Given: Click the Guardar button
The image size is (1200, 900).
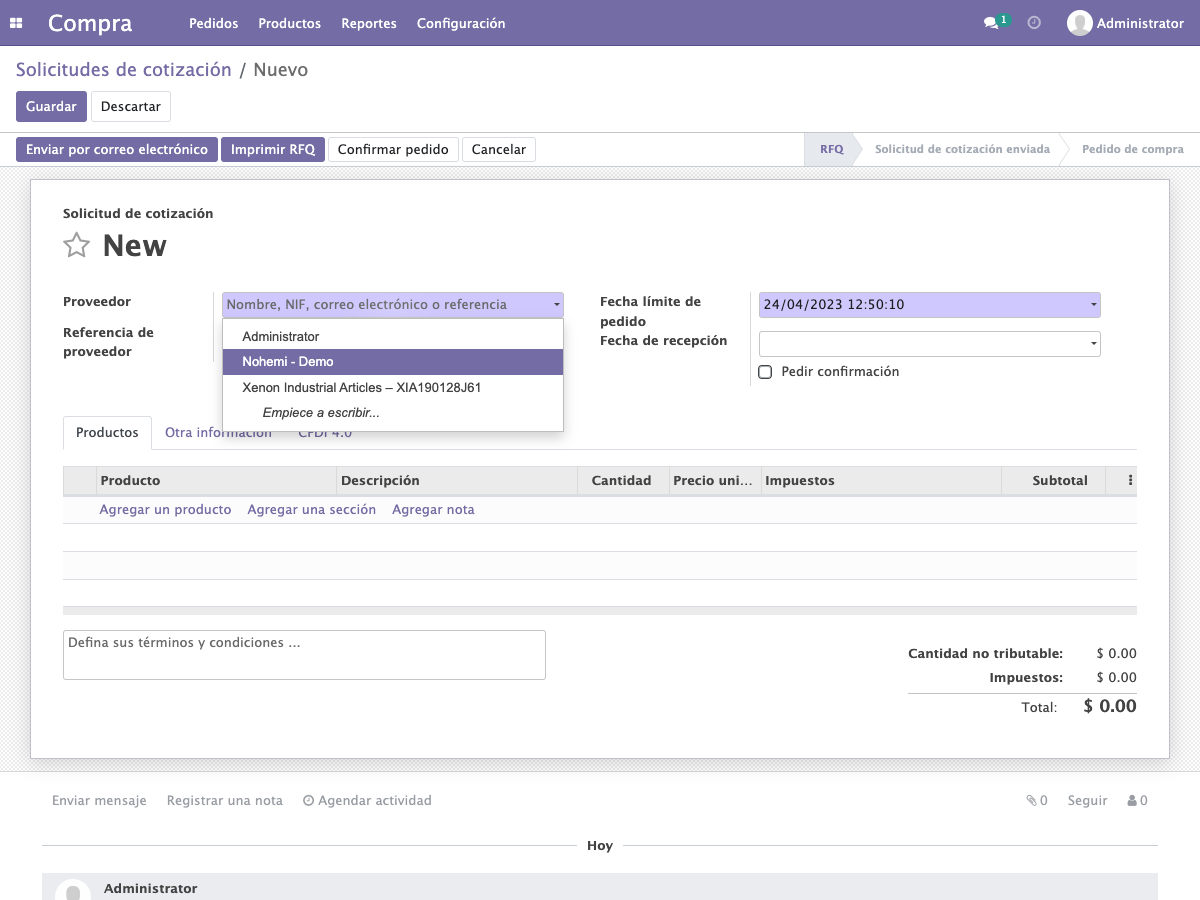Looking at the screenshot, I should (51, 106).
